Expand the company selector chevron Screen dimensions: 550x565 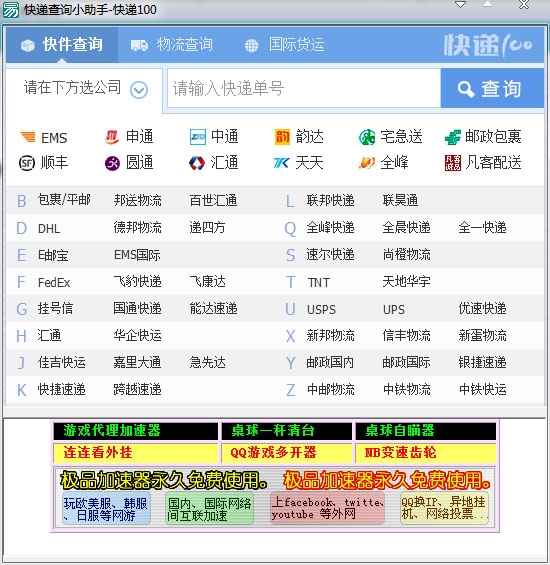(x=139, y=90)
